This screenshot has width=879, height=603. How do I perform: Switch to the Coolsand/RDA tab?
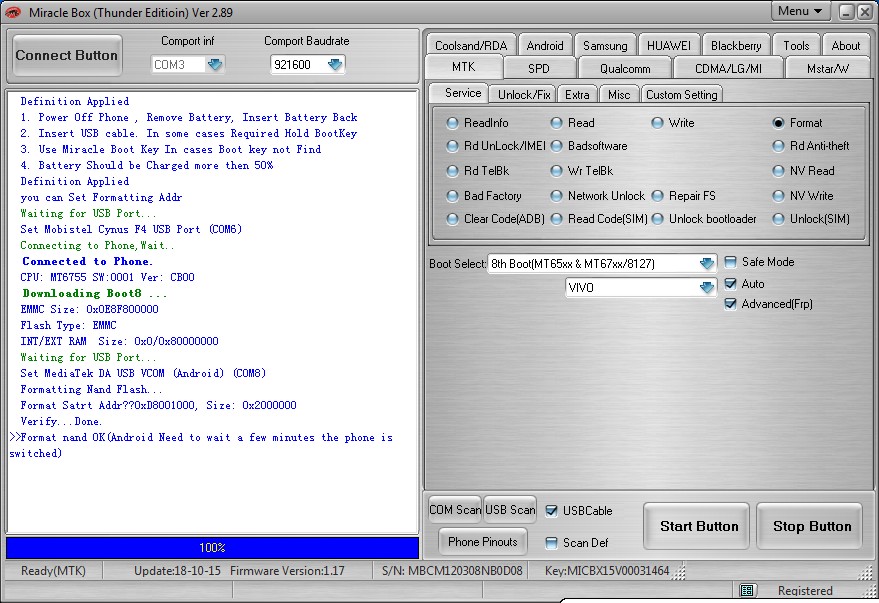click(471, 45)
